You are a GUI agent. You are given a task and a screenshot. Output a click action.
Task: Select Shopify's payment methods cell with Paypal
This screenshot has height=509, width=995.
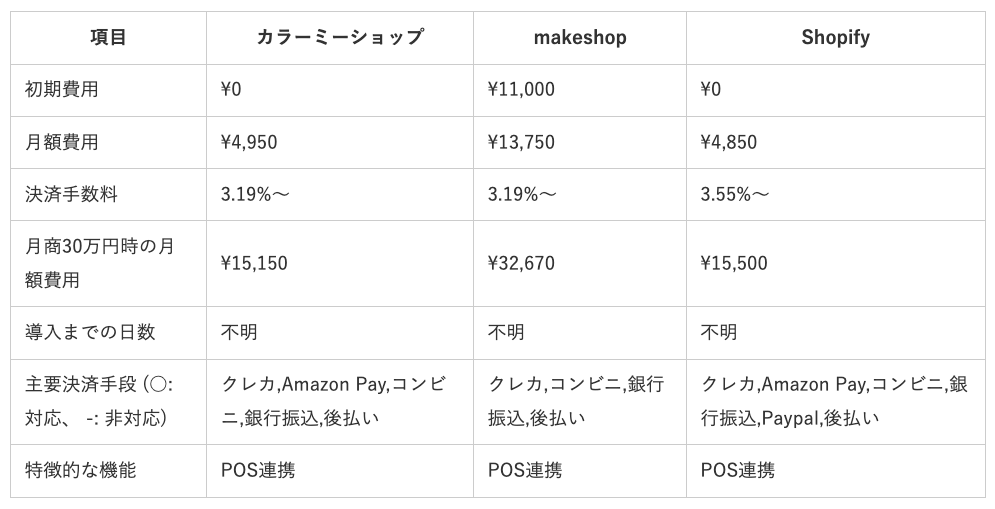point(834,401)
